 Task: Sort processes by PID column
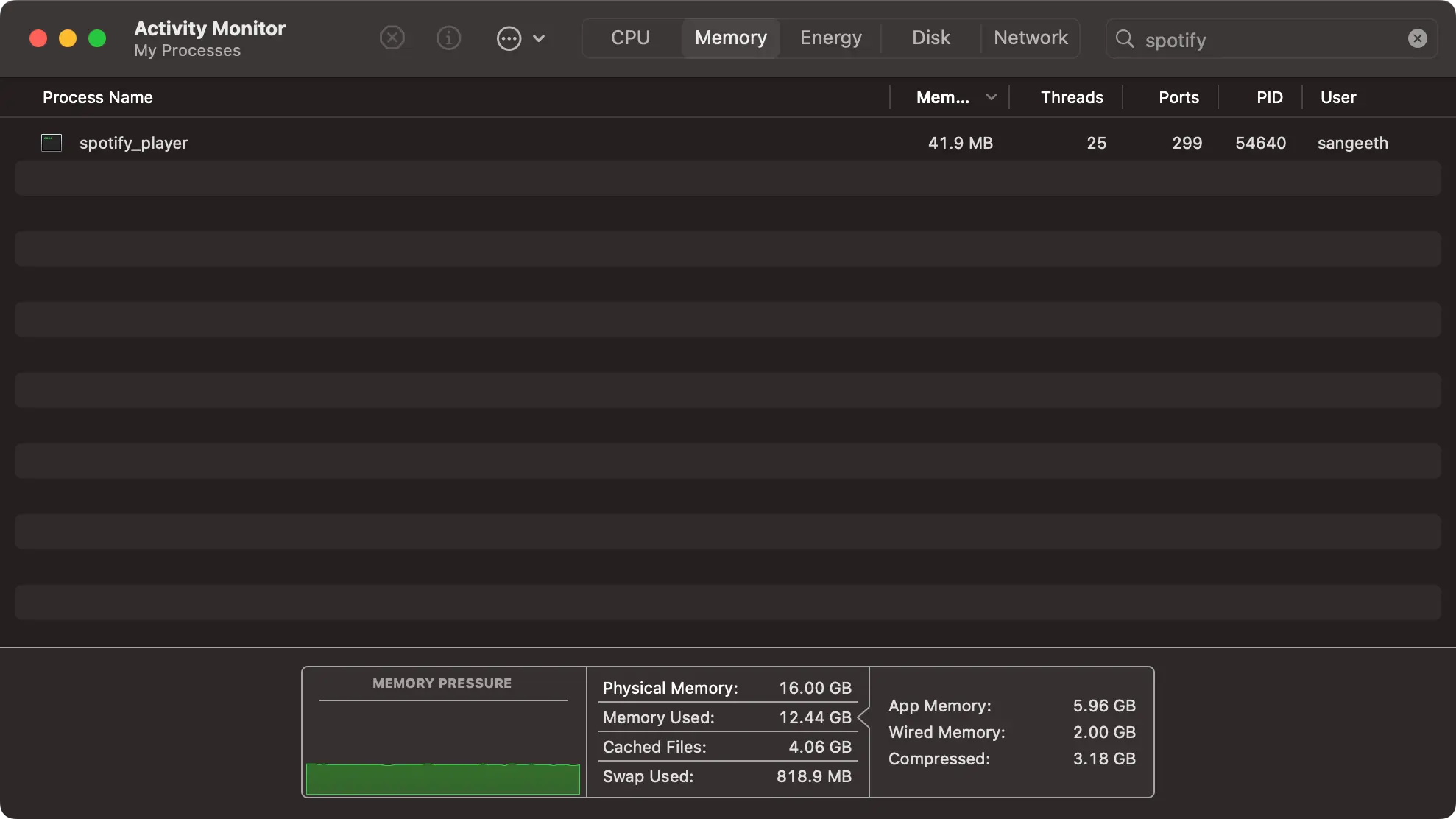[1269, 97]
